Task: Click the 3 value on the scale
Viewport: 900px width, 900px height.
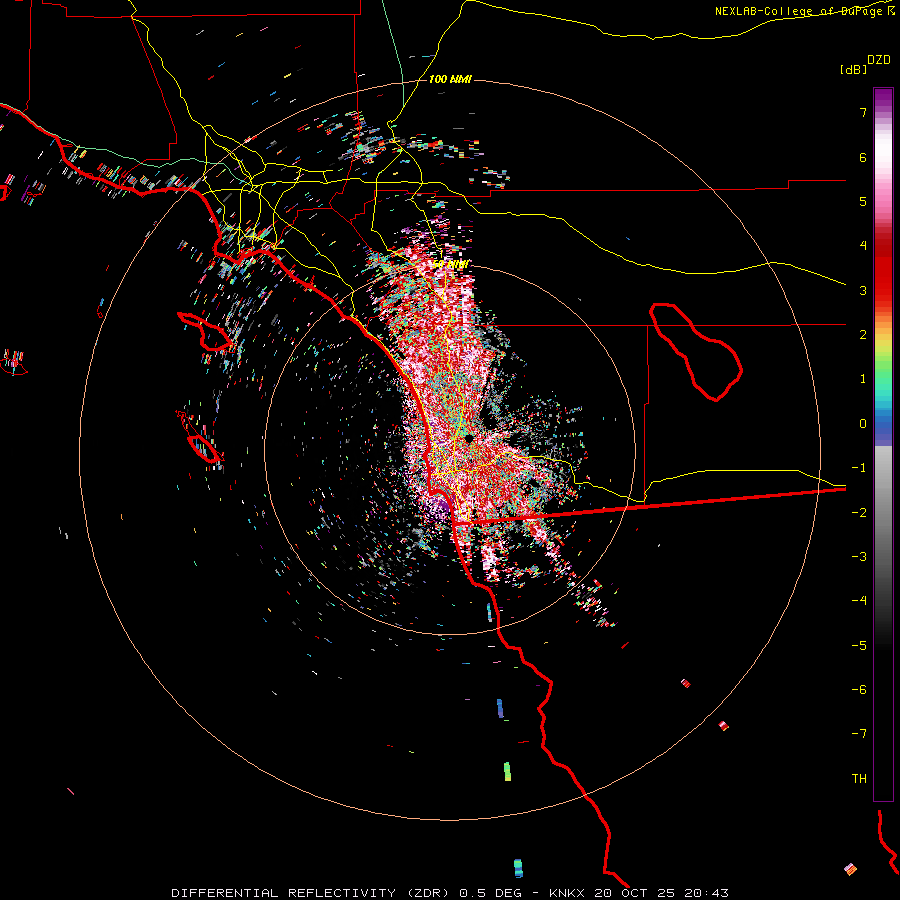Action: pos(863,290)
